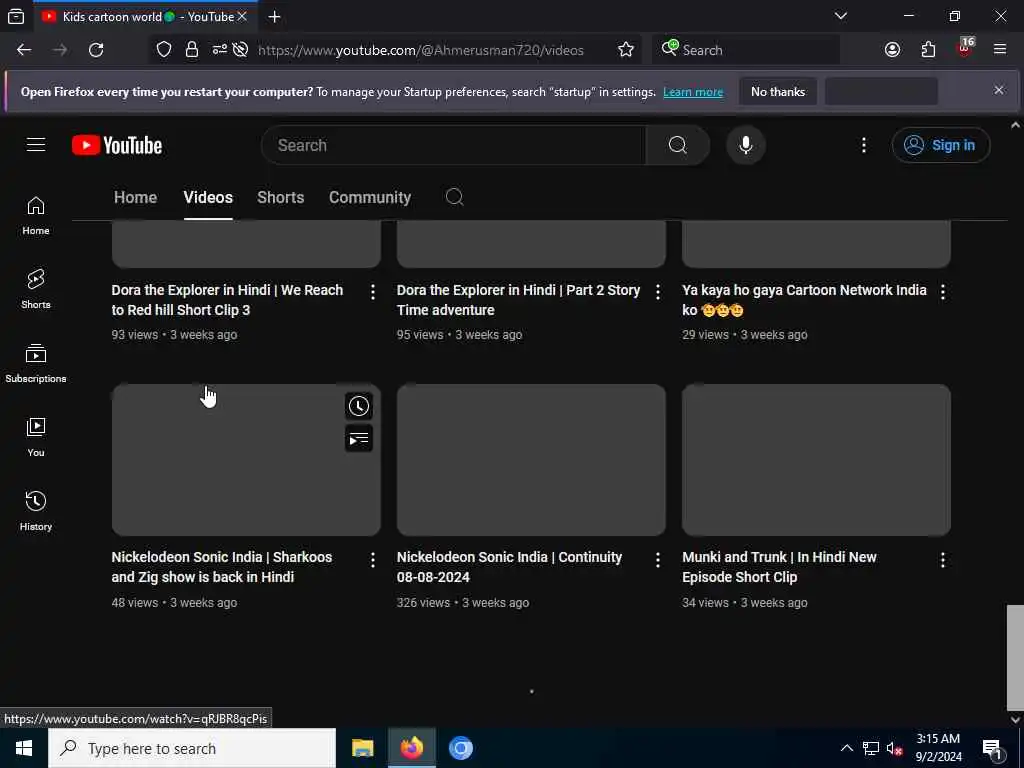Open the Windows Start menu
1024x768 pixels.
coord(24,748)
